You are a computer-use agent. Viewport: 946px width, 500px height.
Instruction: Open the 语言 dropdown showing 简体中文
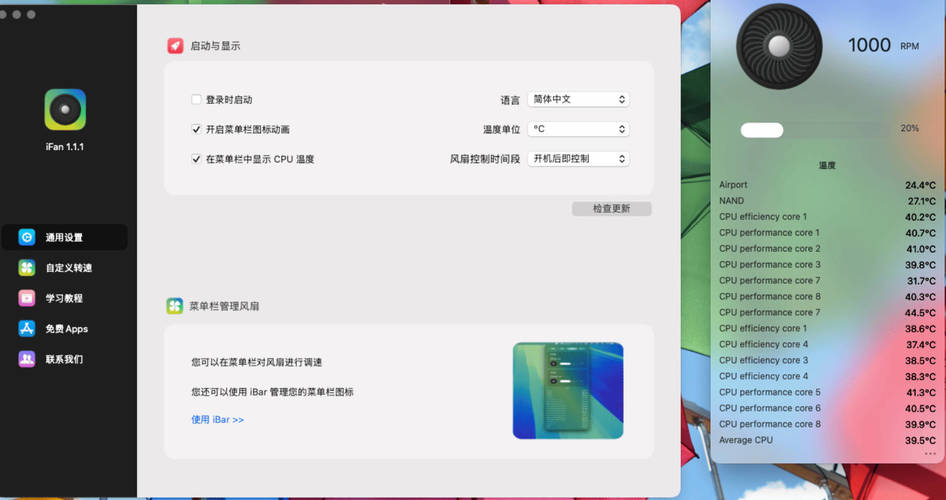(577, 100)
